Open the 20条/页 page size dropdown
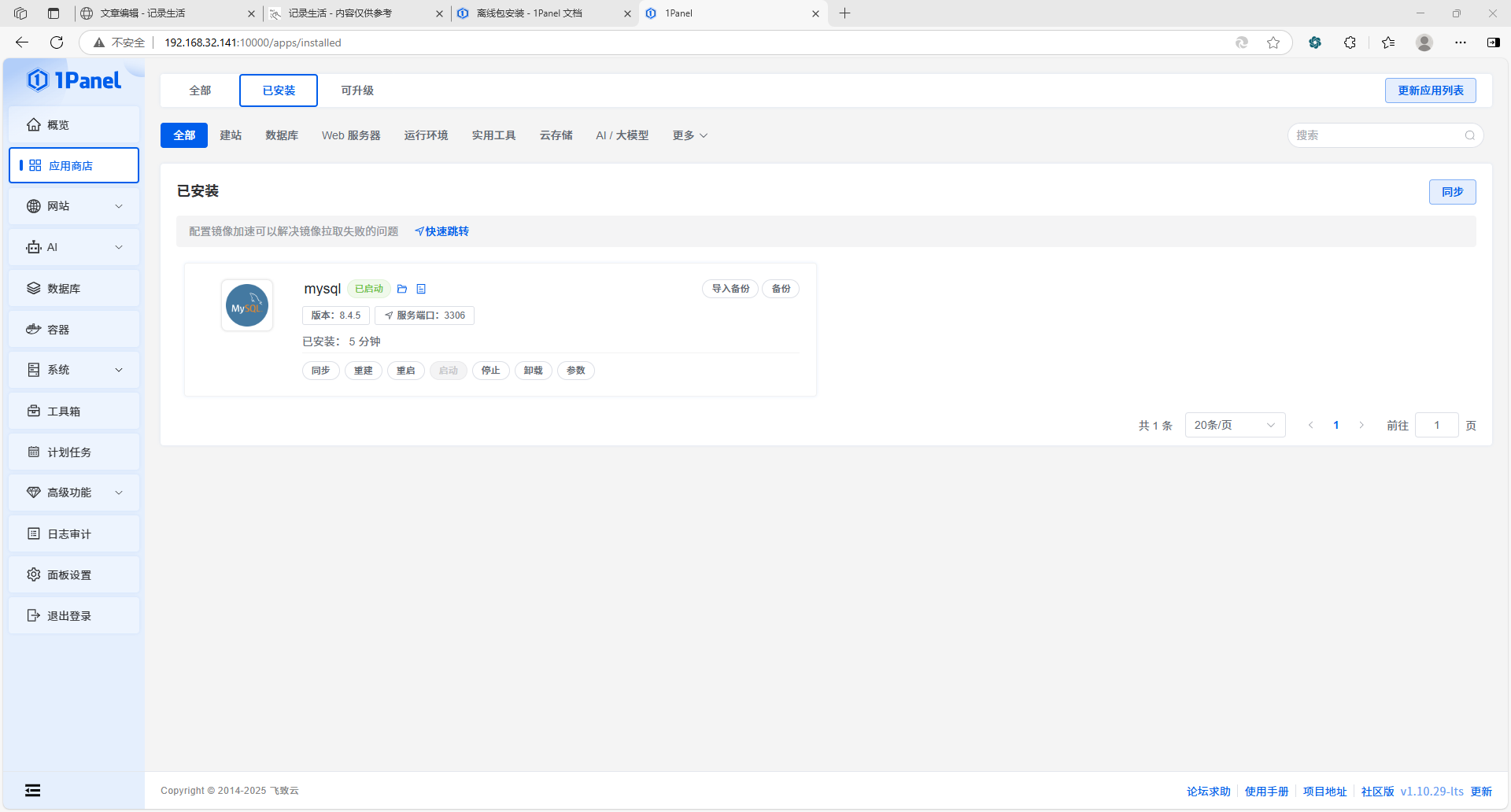The height and width of the screenshot is (812, 1511). coord(1234,425)
